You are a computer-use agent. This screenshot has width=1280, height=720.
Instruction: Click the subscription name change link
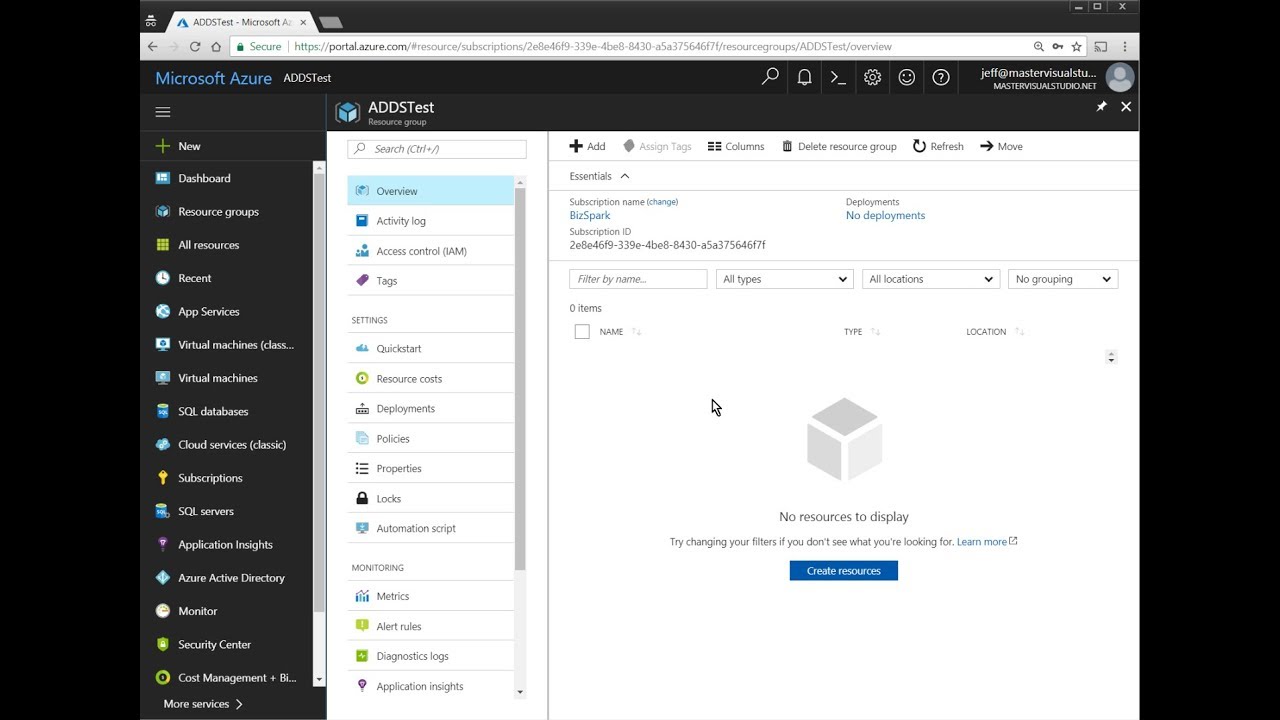point(662,202)
